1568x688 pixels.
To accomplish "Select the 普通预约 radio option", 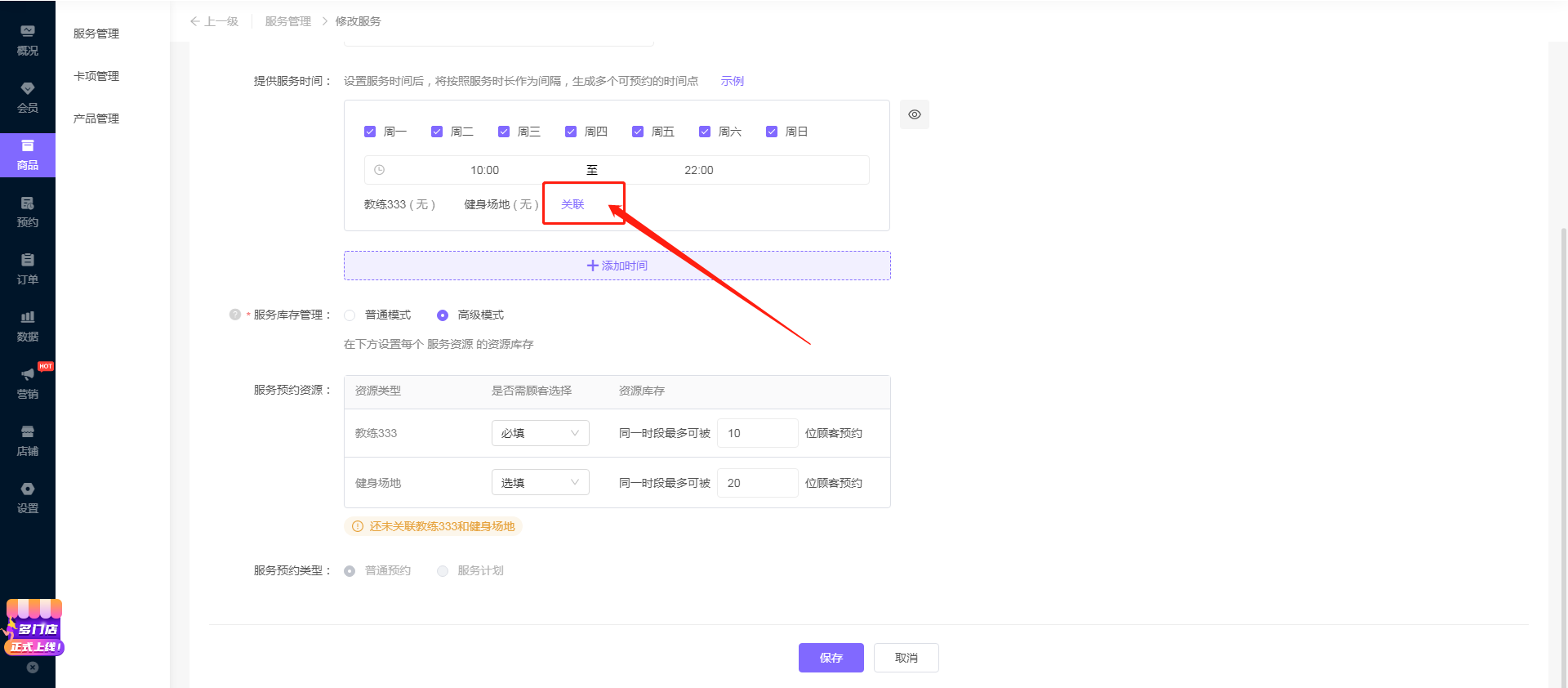I will pos(350,571).
